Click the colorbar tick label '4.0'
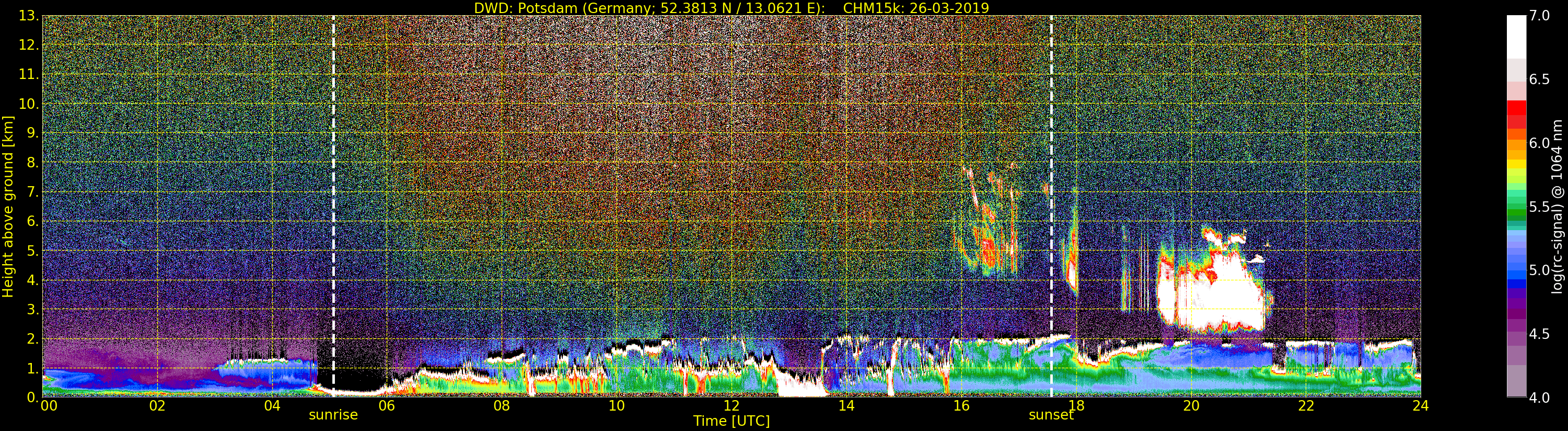Screen dimensions: 1568x431 point(1539,398)
